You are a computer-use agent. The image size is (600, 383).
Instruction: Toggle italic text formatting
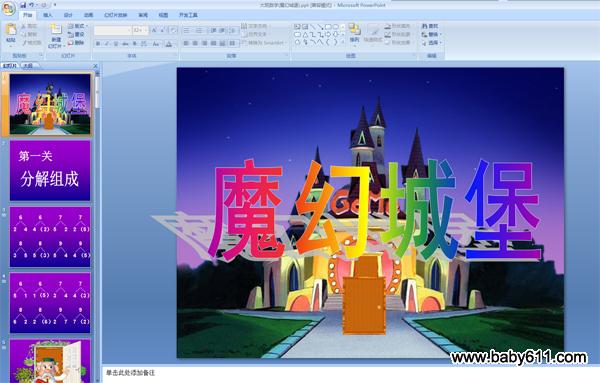tap(107, 44)
